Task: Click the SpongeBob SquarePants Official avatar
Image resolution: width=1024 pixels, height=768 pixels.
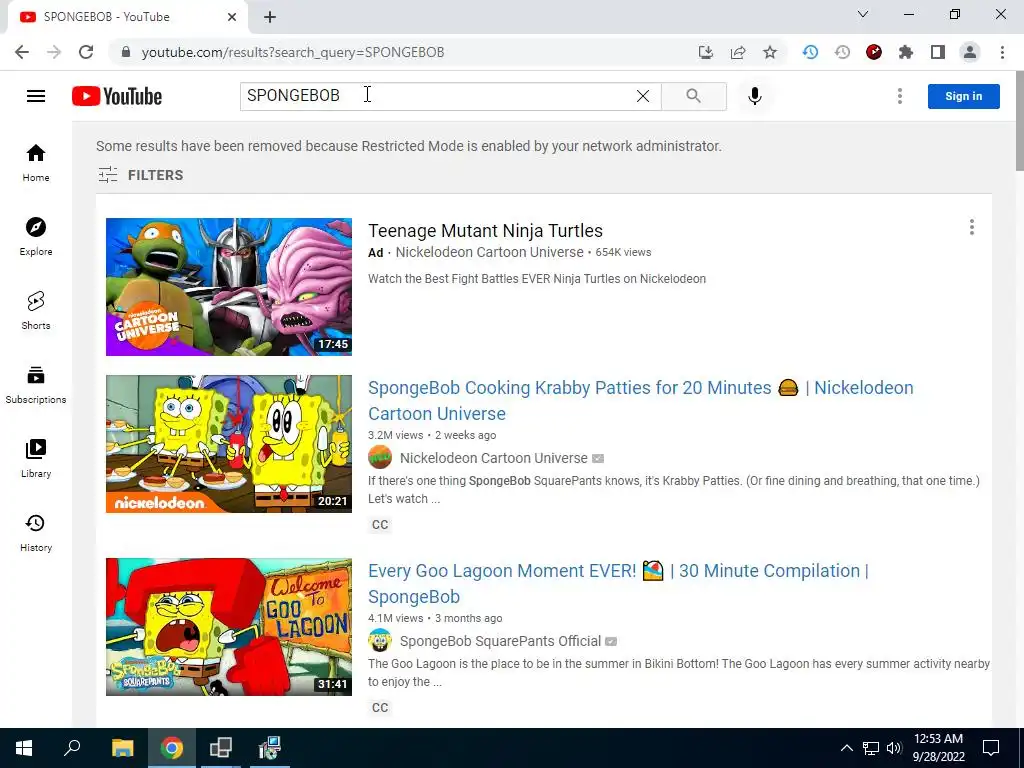Action: coord(379,641)
